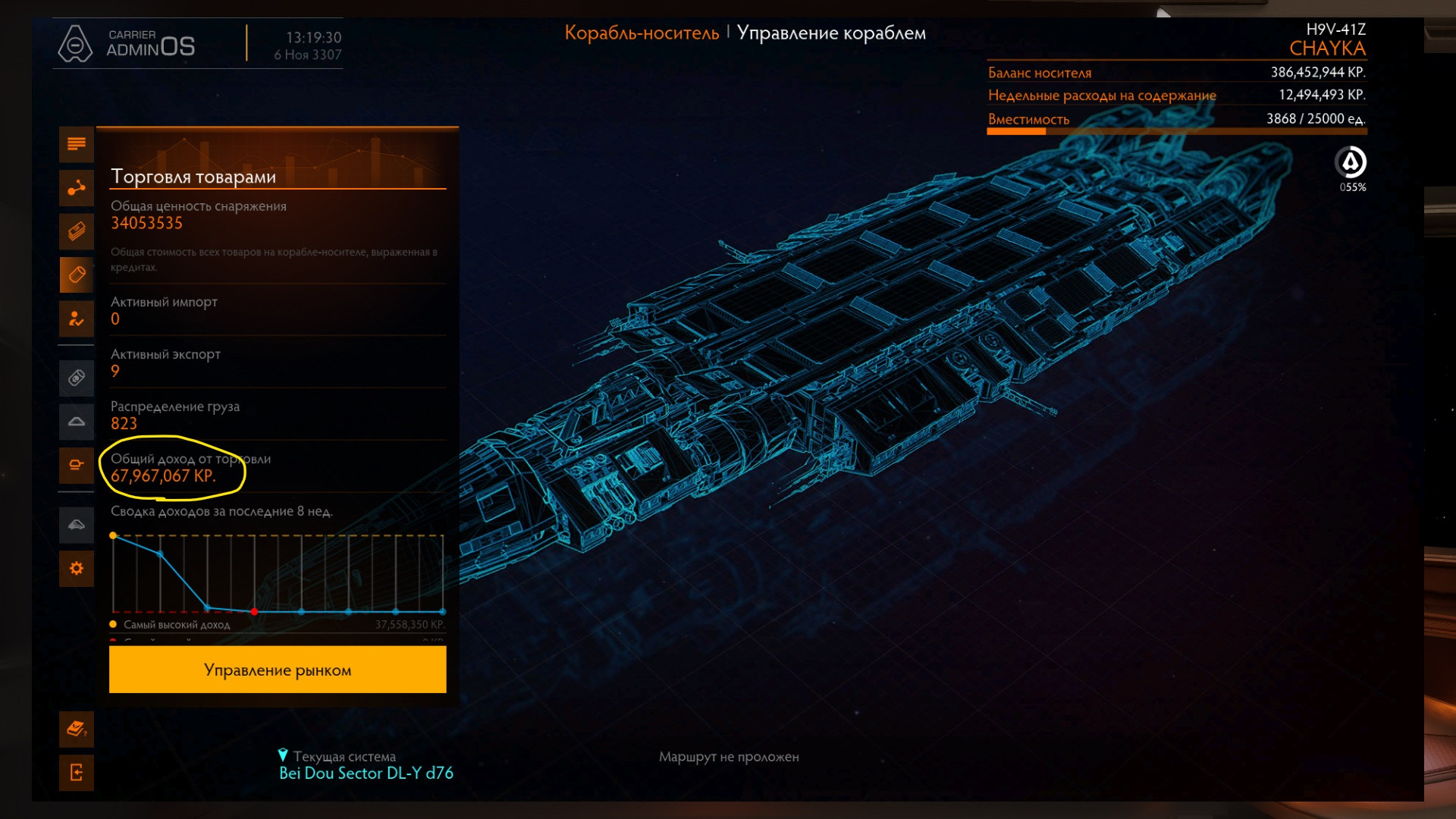The height and width of the screenshot is (819, 1456).
Task: Open the finance cash stack icon
Action: coord(77,231)
